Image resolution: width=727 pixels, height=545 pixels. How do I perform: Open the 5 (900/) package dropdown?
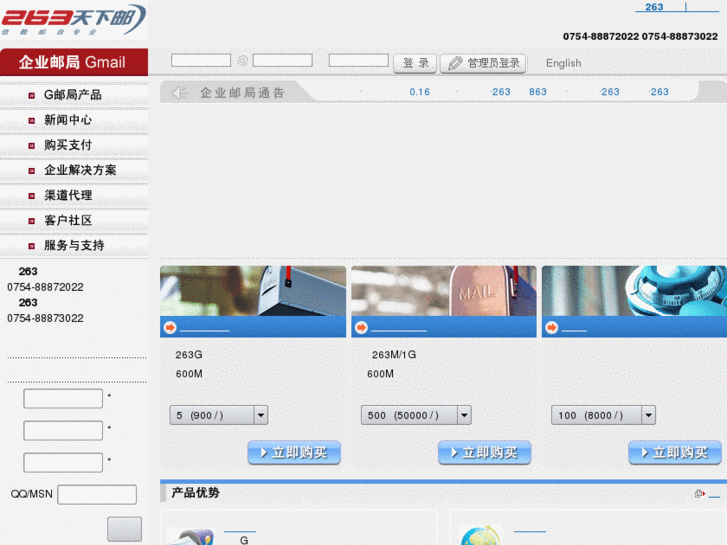(x=219, y=415)
